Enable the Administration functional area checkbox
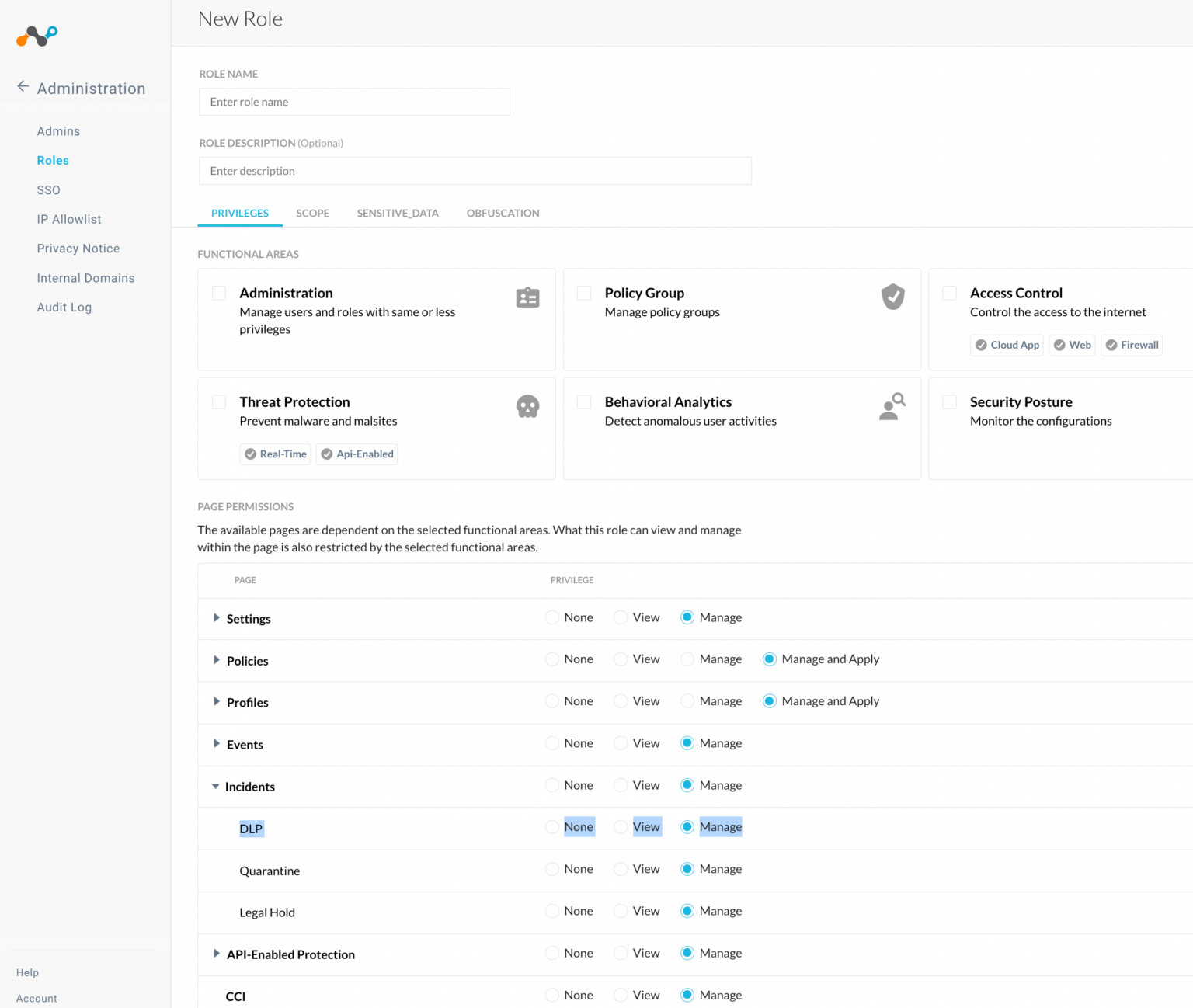Viewport: 1193px width, 1008px height. (218, 293)
